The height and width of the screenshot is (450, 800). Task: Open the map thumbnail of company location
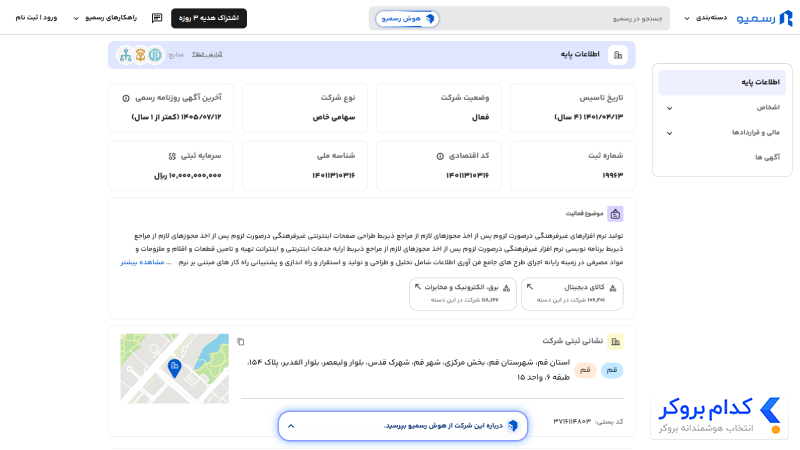[x=174, y=368]
